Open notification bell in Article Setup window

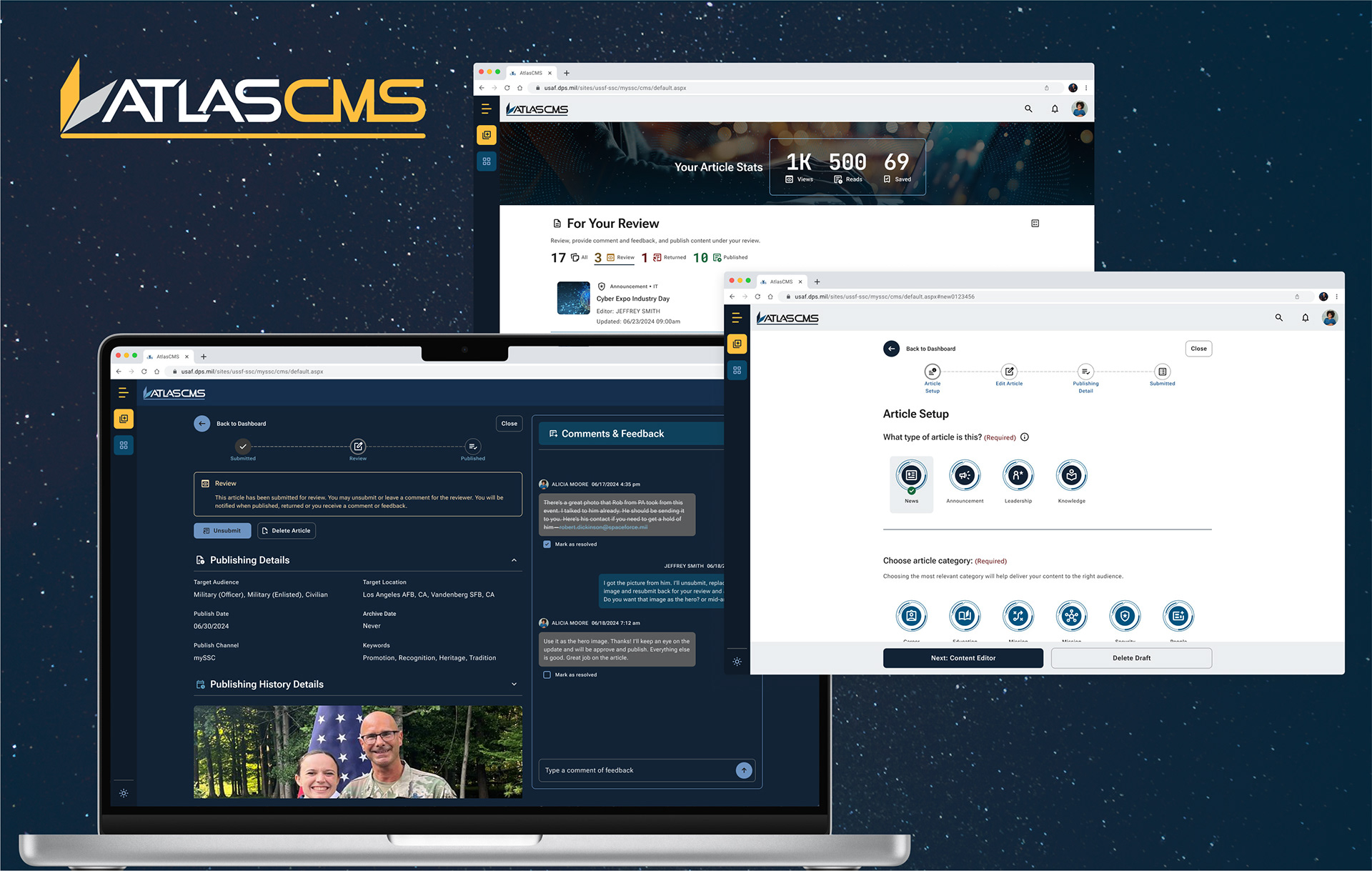click(1306, 318)
